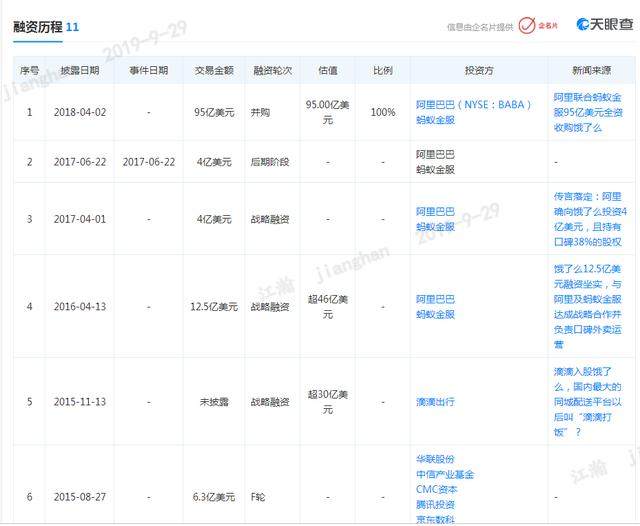The image size is (640, 526).
Task: Click the 新闻来源 column header
Action: (x=591, y=70)
